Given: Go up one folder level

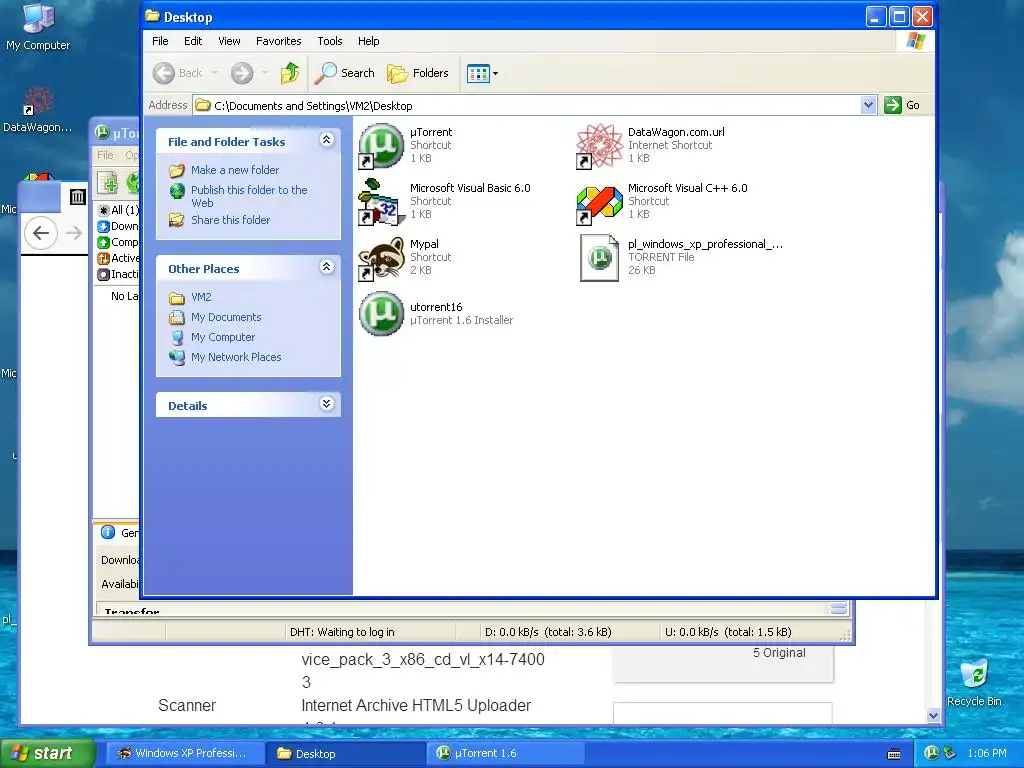Looking at the screenshot, I should (289, 73).
